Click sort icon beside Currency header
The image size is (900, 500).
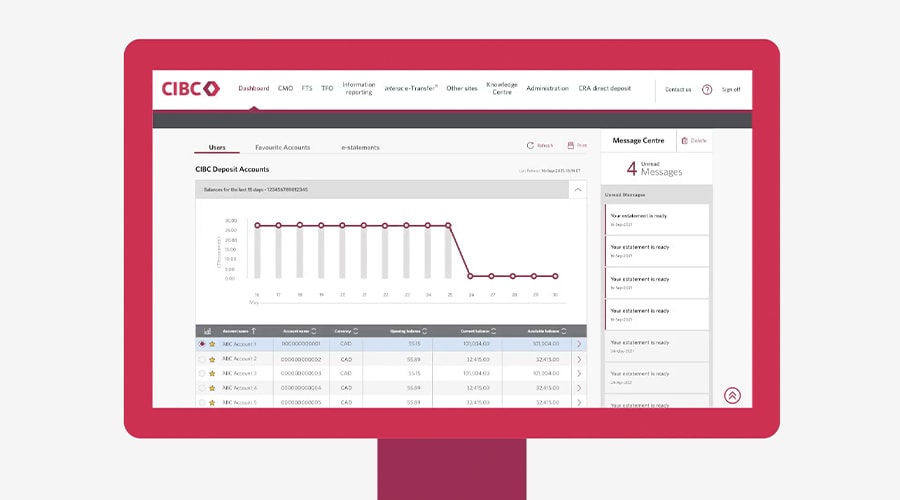[x=356, y=331]
